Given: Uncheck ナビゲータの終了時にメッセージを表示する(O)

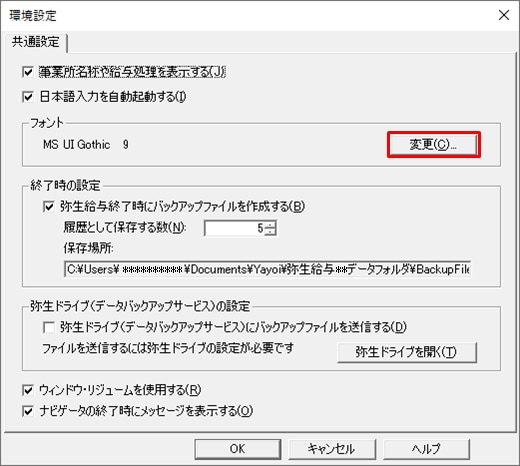Looking at the screenshot, I should (x=28, y=411).
